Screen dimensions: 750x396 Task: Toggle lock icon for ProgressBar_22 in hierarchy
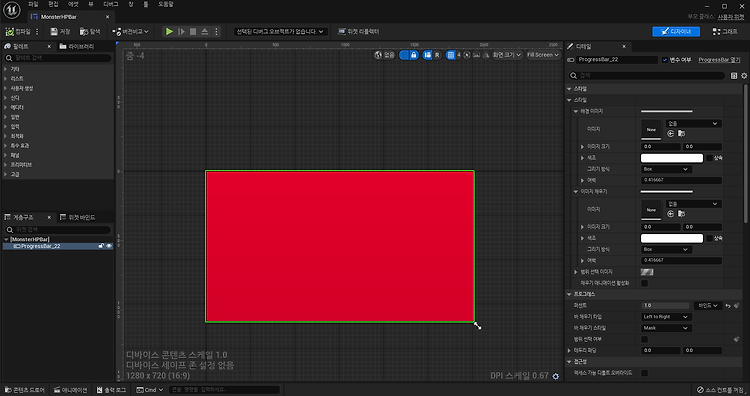click(101, 246)
